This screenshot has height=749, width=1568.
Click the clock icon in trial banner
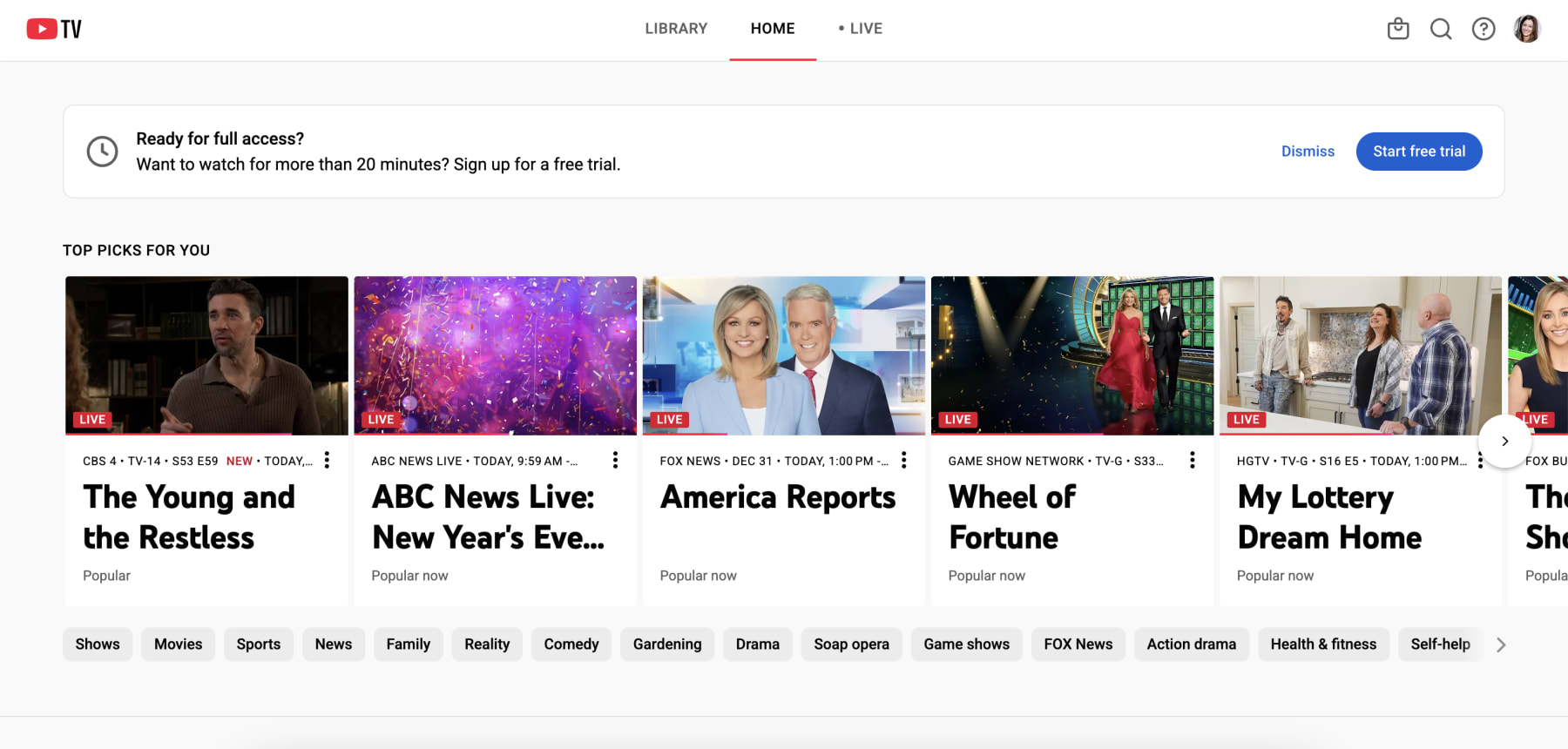tap(102, 152)
